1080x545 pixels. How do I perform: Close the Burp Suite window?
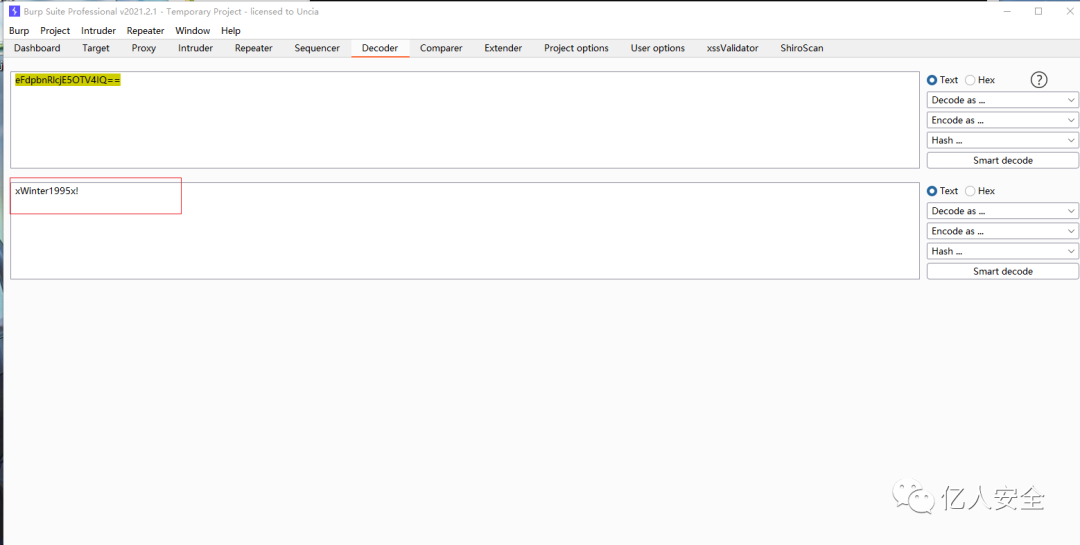[x=1068, y=11]
